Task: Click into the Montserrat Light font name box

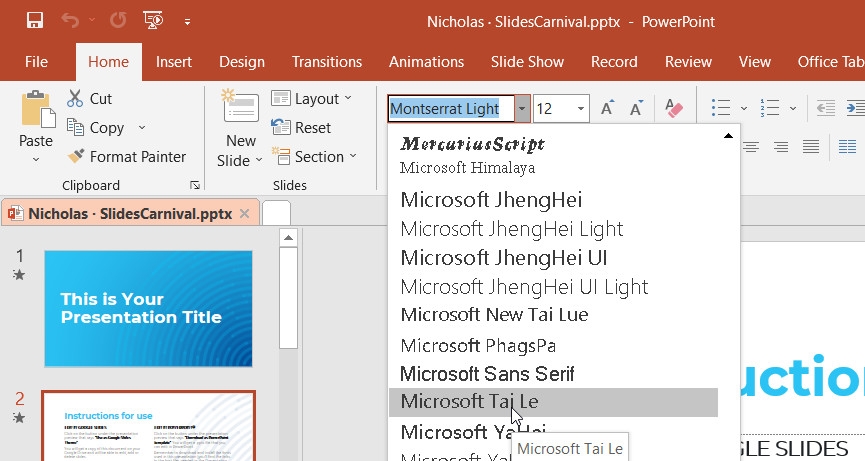Action: click(x=451, y=109)
